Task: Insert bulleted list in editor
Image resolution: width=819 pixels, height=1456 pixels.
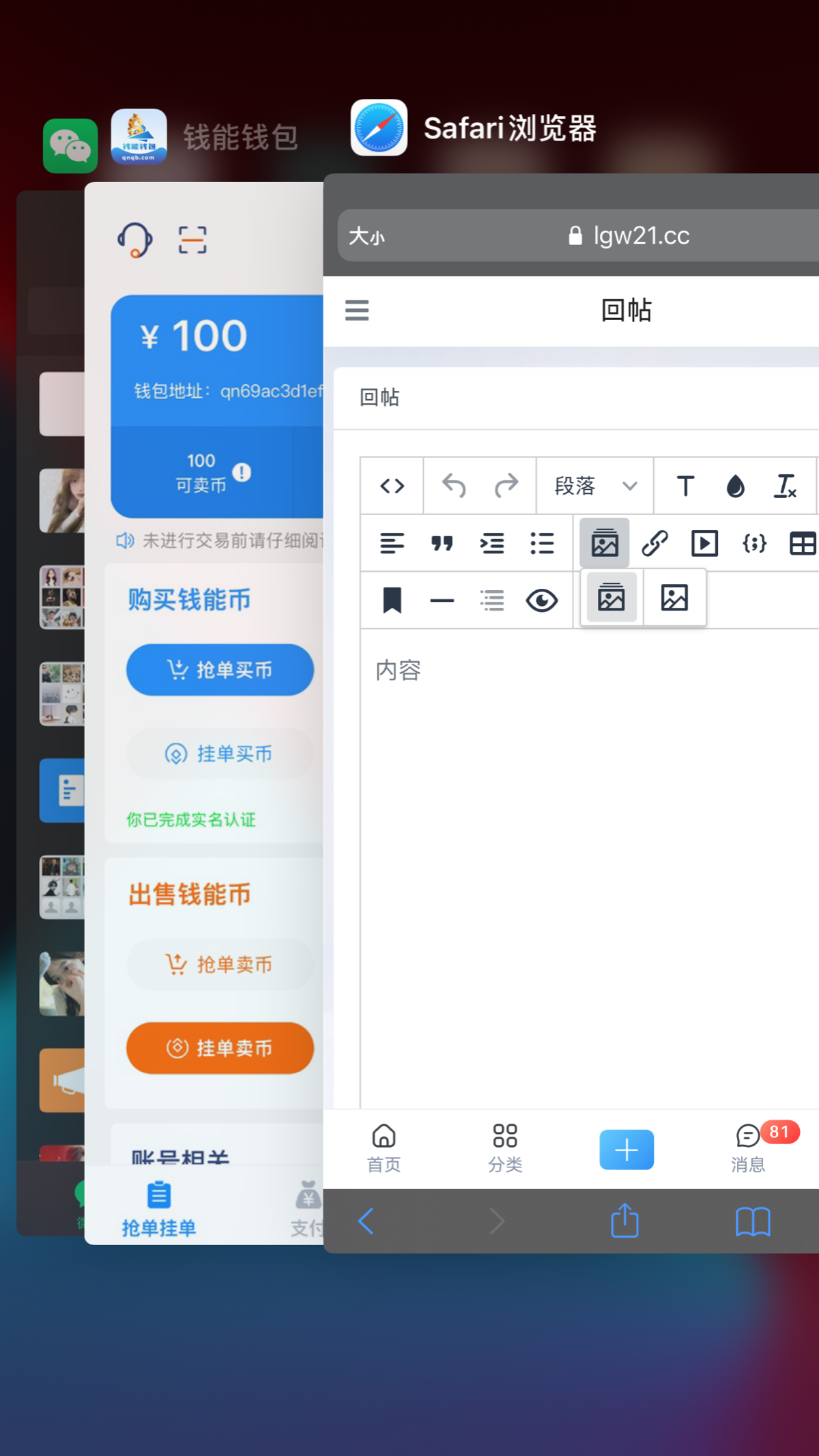Action: (x=542, y=544)
